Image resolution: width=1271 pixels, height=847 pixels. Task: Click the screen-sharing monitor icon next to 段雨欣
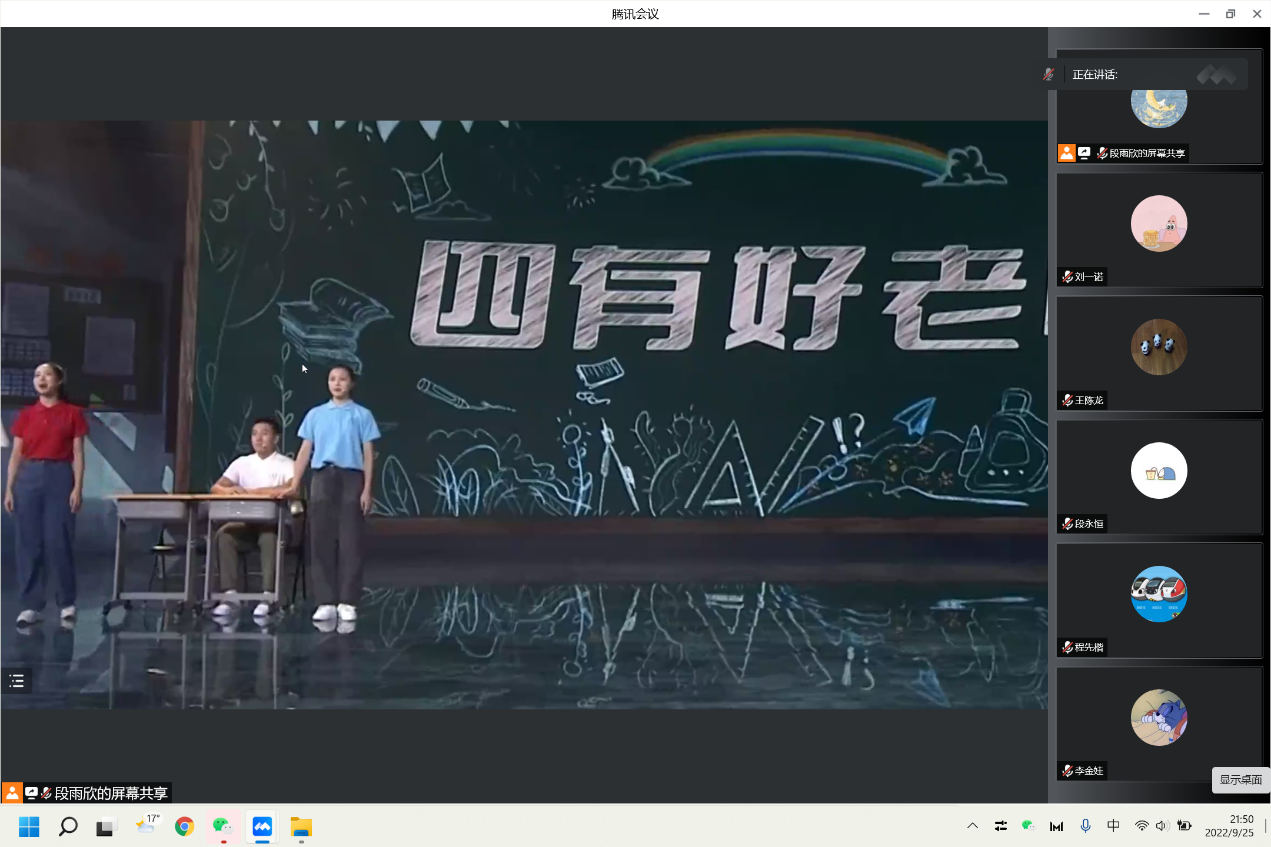click(1085, 153)
